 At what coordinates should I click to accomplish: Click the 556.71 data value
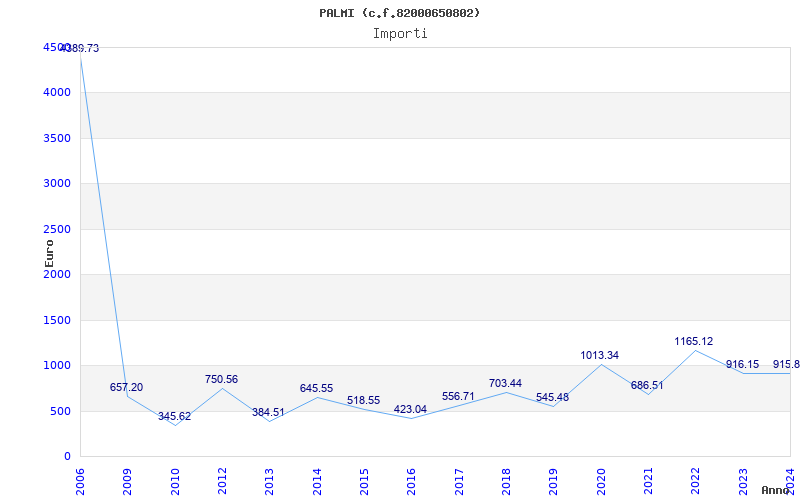(x=458, y=396)
